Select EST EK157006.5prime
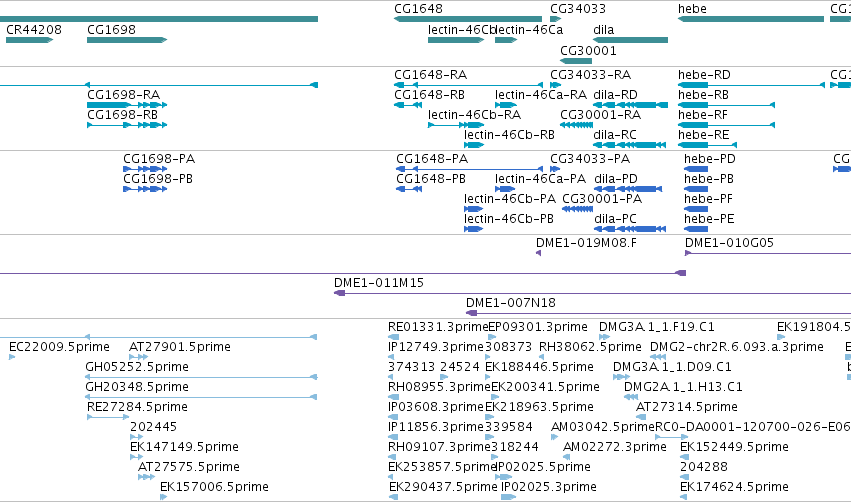The width and height of the screenshot is (851, 502). pos(163,498)
